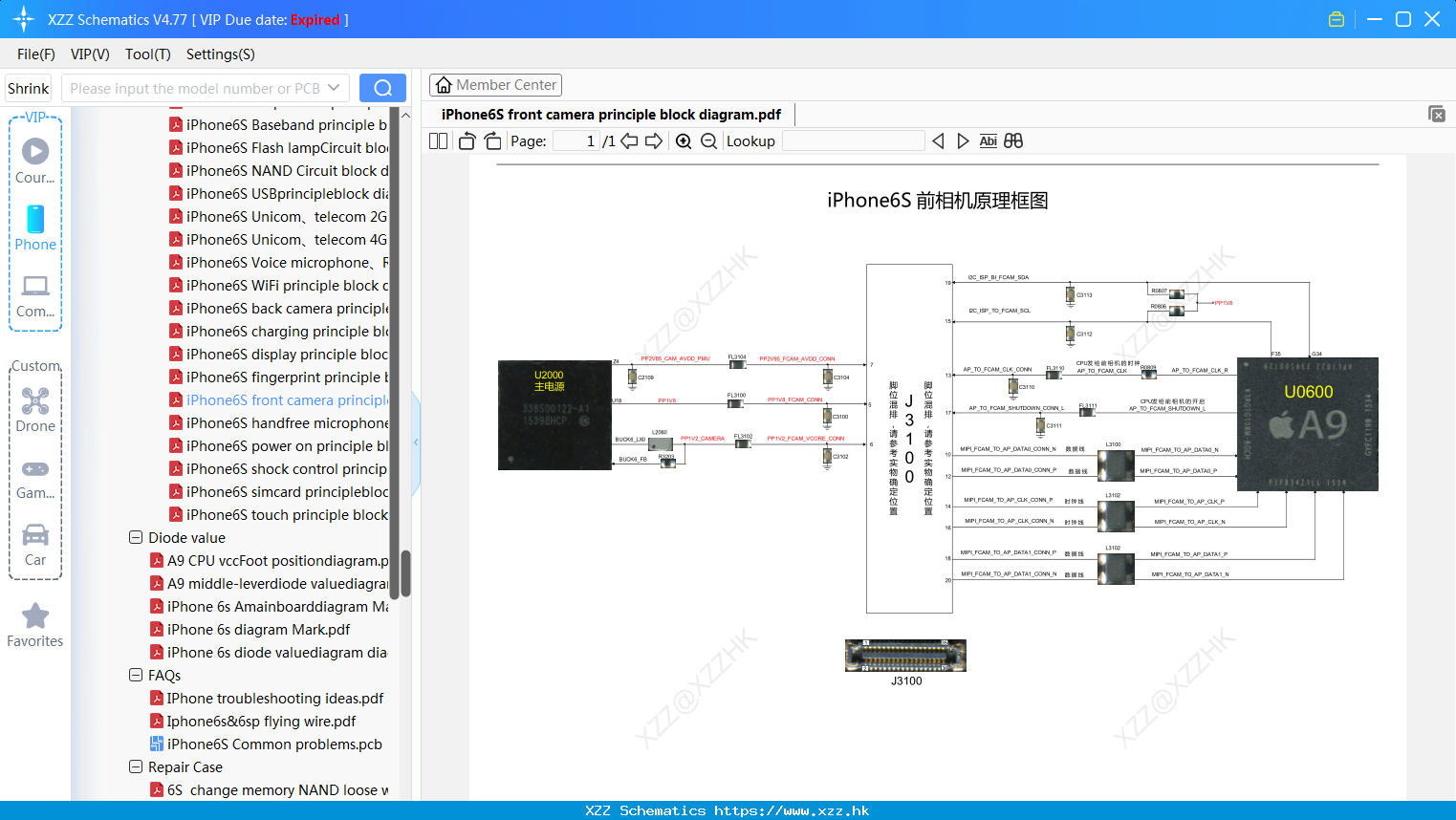
Task: Open iPhone 6s diagram Mark.pdf
Action: point(250,629)
